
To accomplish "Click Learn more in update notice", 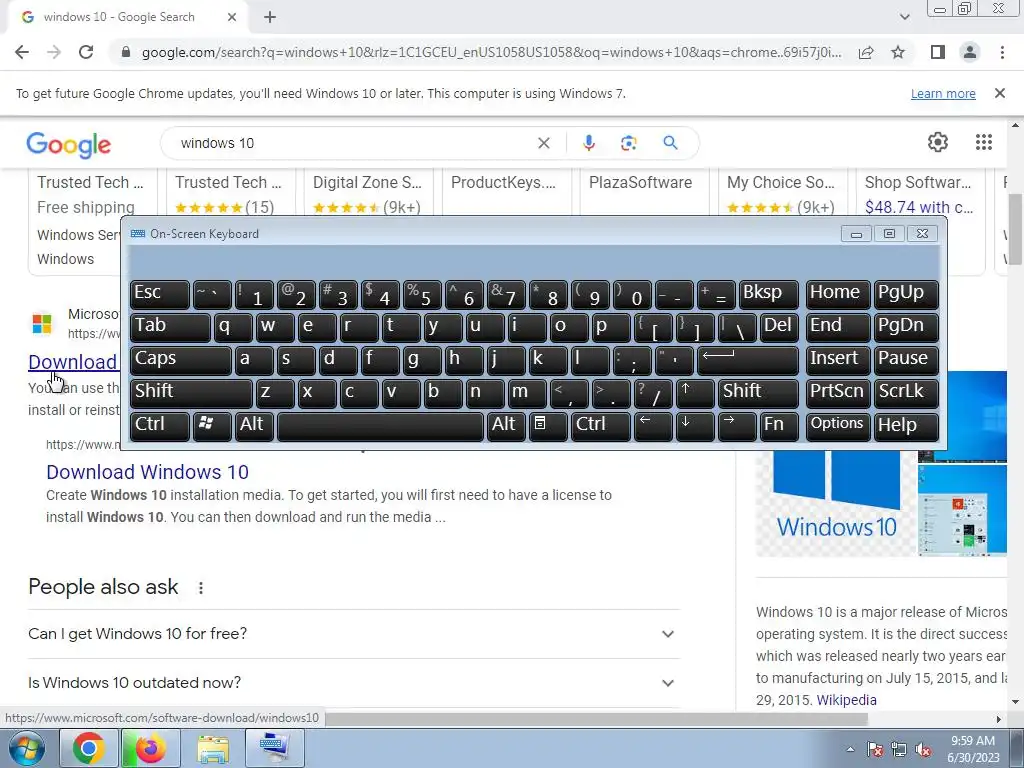I will [943, 93].
